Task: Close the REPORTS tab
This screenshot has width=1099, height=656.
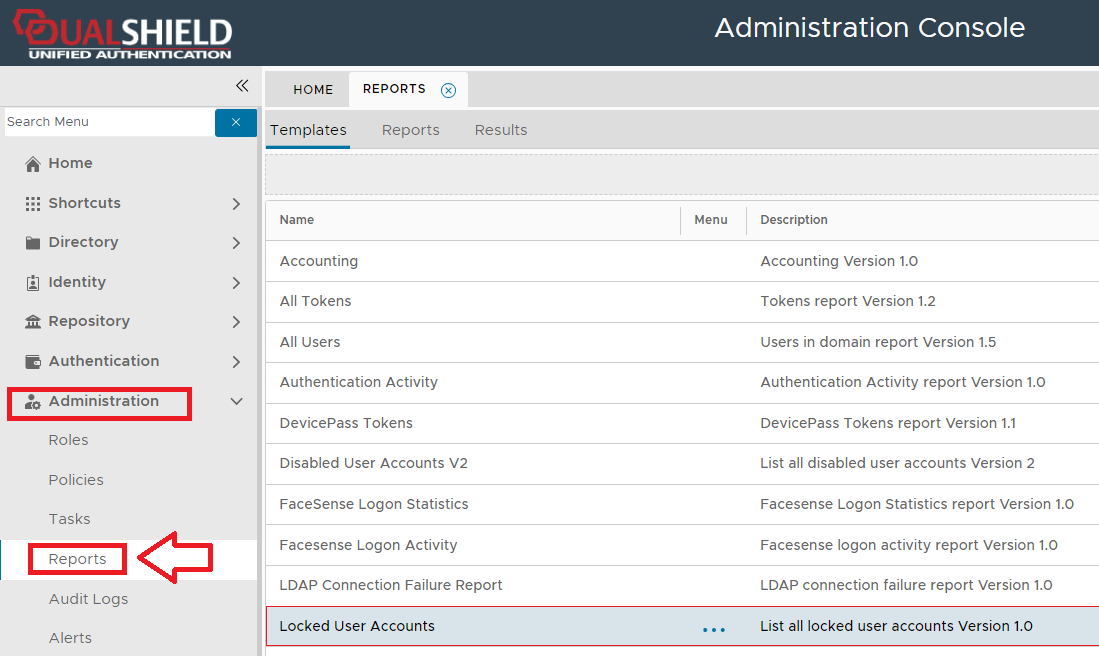Action: (x=448, y=90)
